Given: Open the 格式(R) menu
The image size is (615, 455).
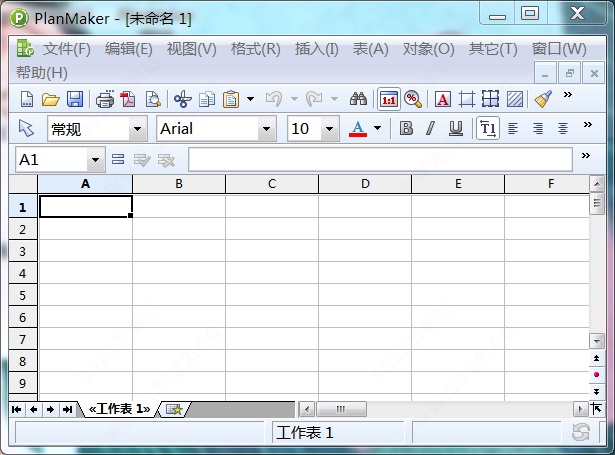Looking at the screenshot, I should [x=255, y=49].
